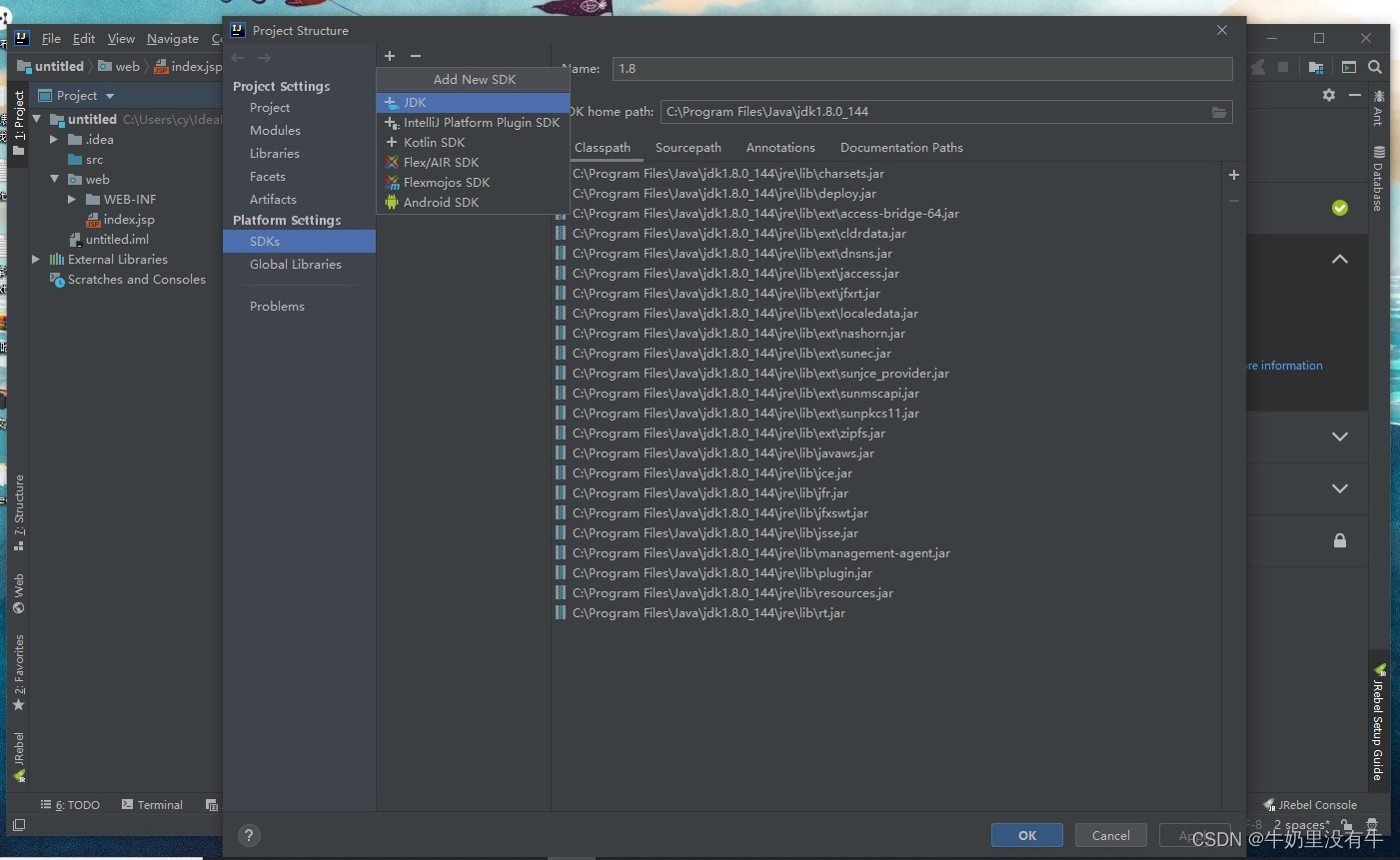
Task: Open JRebel Setup Guide side tab
Action: pos(1379,722)
